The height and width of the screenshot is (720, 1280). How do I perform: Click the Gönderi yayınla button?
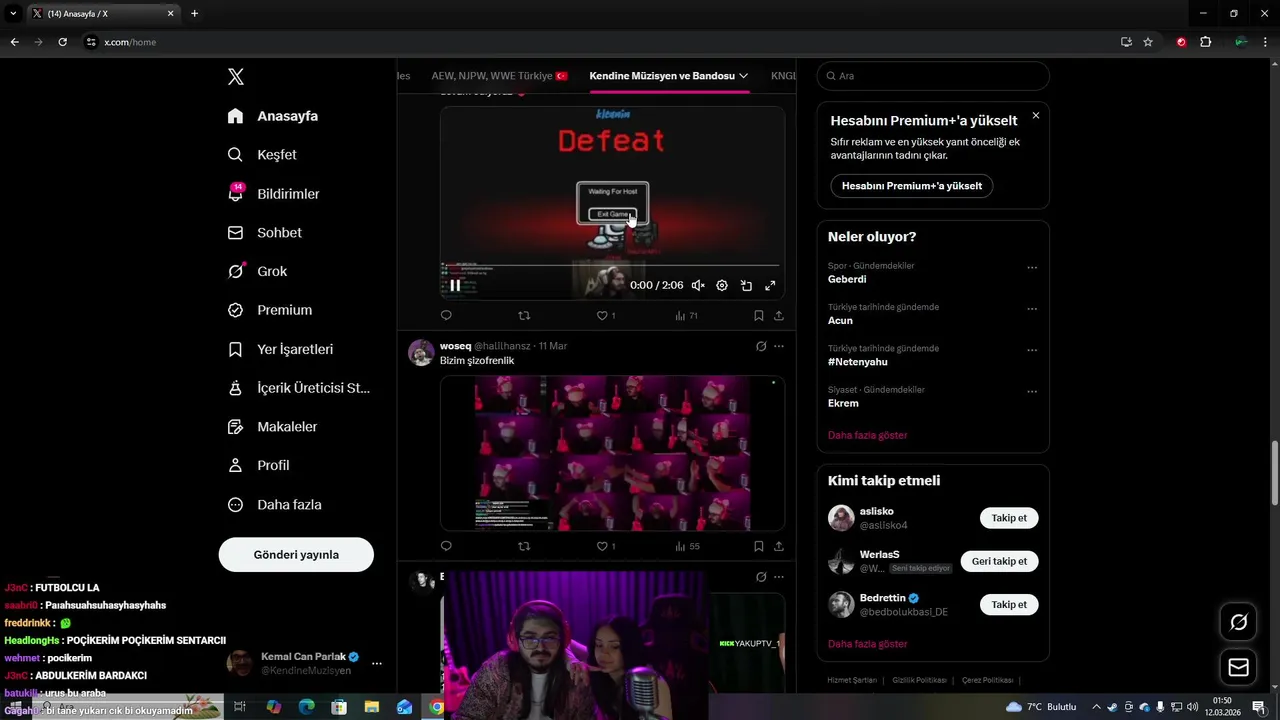click(296, 554)
